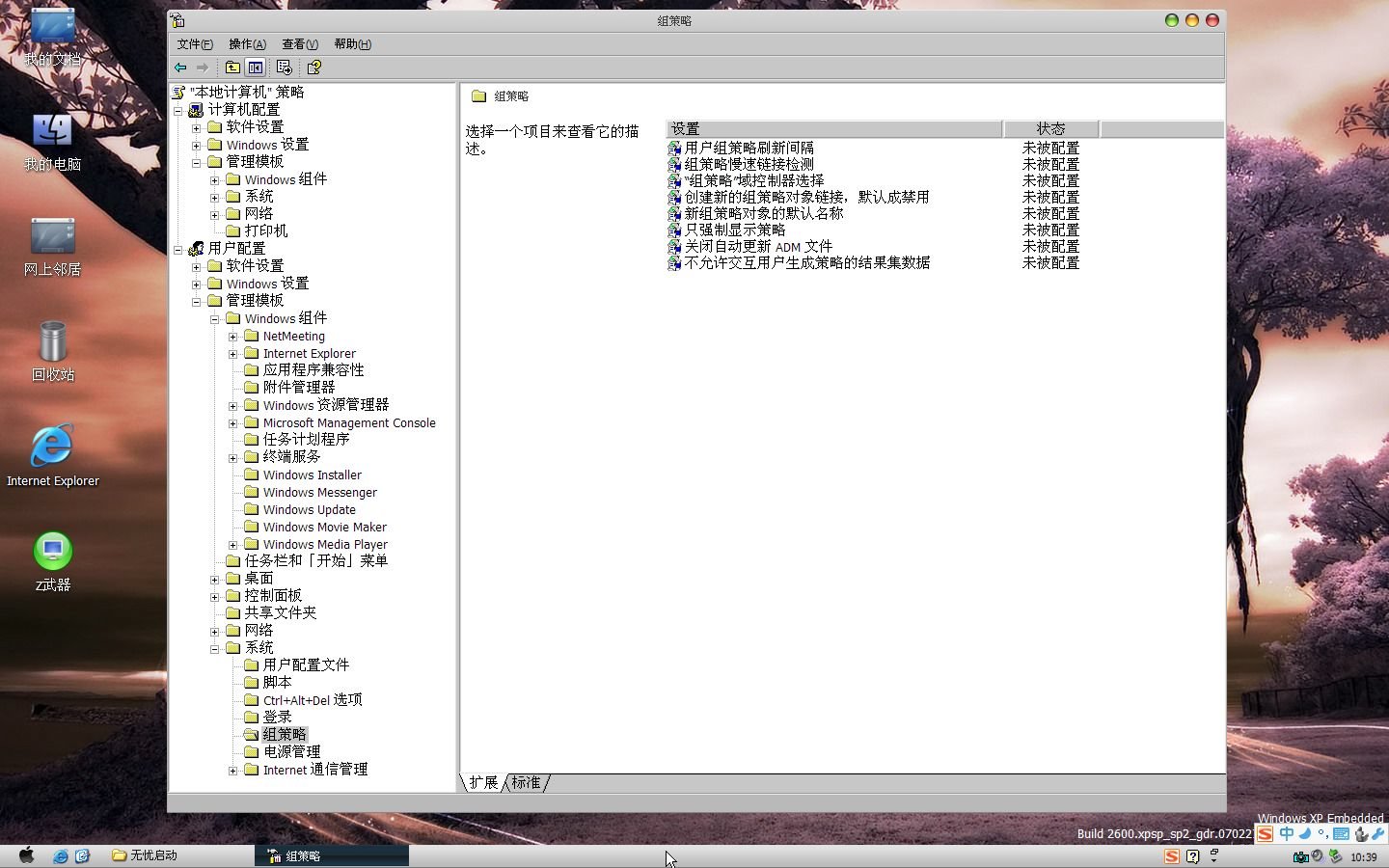Click the Sogou S icon on taskbar language bar

click(1172, 856)
